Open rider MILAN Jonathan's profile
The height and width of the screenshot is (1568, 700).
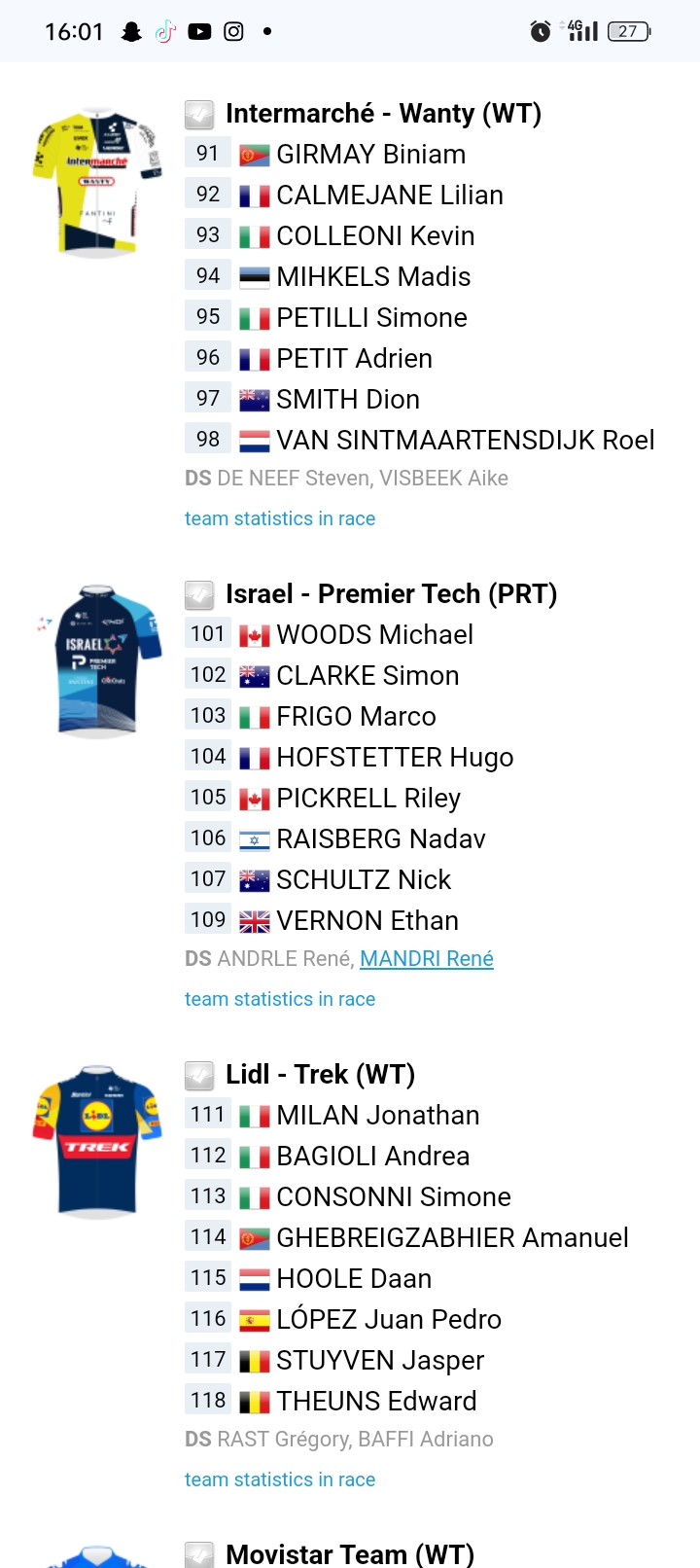pyautogui.click(x=378, y=1115)
